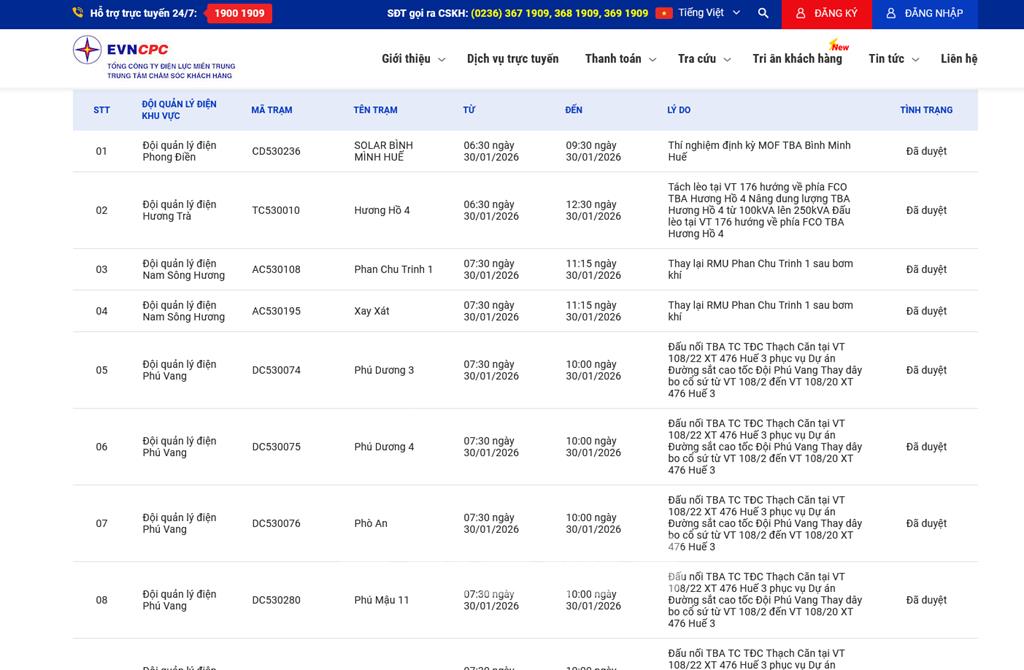Click the MÃ TRẠM column header
This screenshot has width=1024, height=670.
tap(271, 110)
